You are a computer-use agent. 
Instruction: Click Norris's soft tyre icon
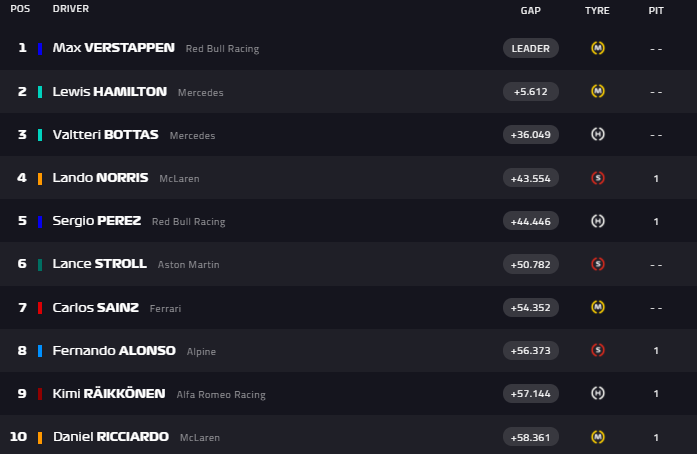[x=597, y=178]
